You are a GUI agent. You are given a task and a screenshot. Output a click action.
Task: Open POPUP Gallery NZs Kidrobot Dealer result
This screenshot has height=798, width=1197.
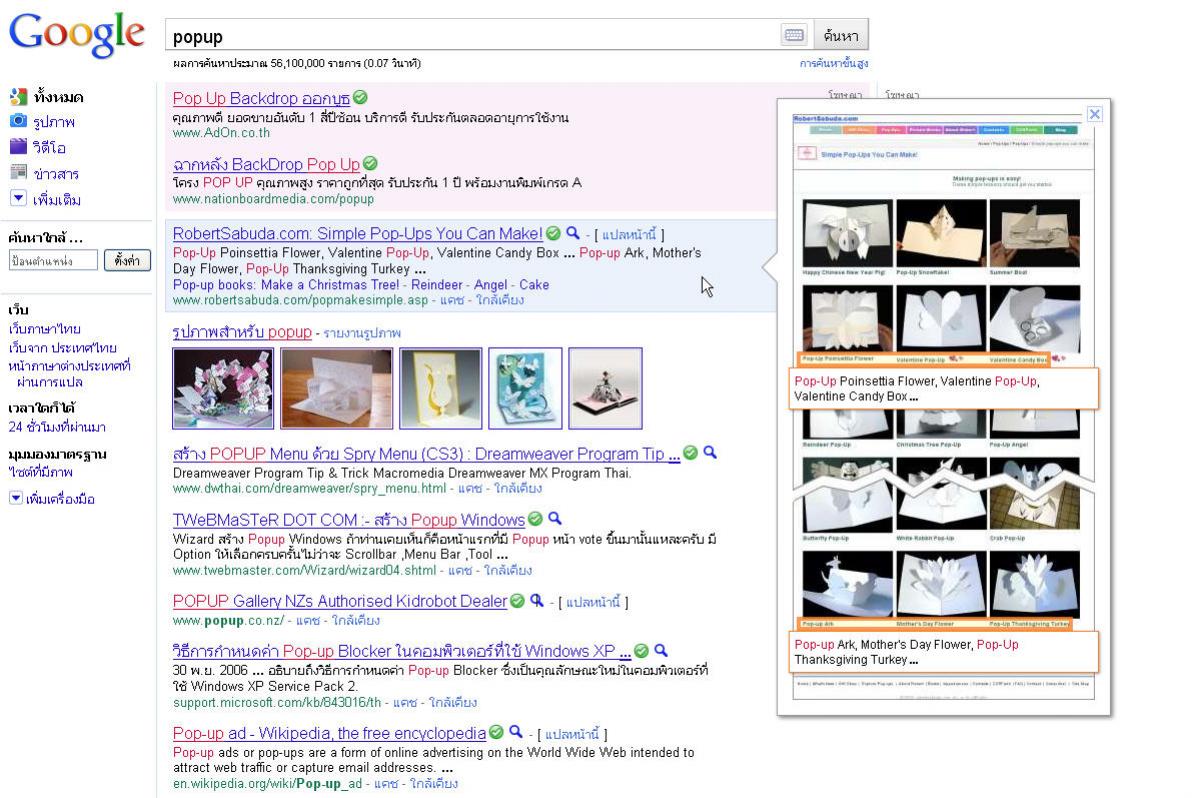340,602
